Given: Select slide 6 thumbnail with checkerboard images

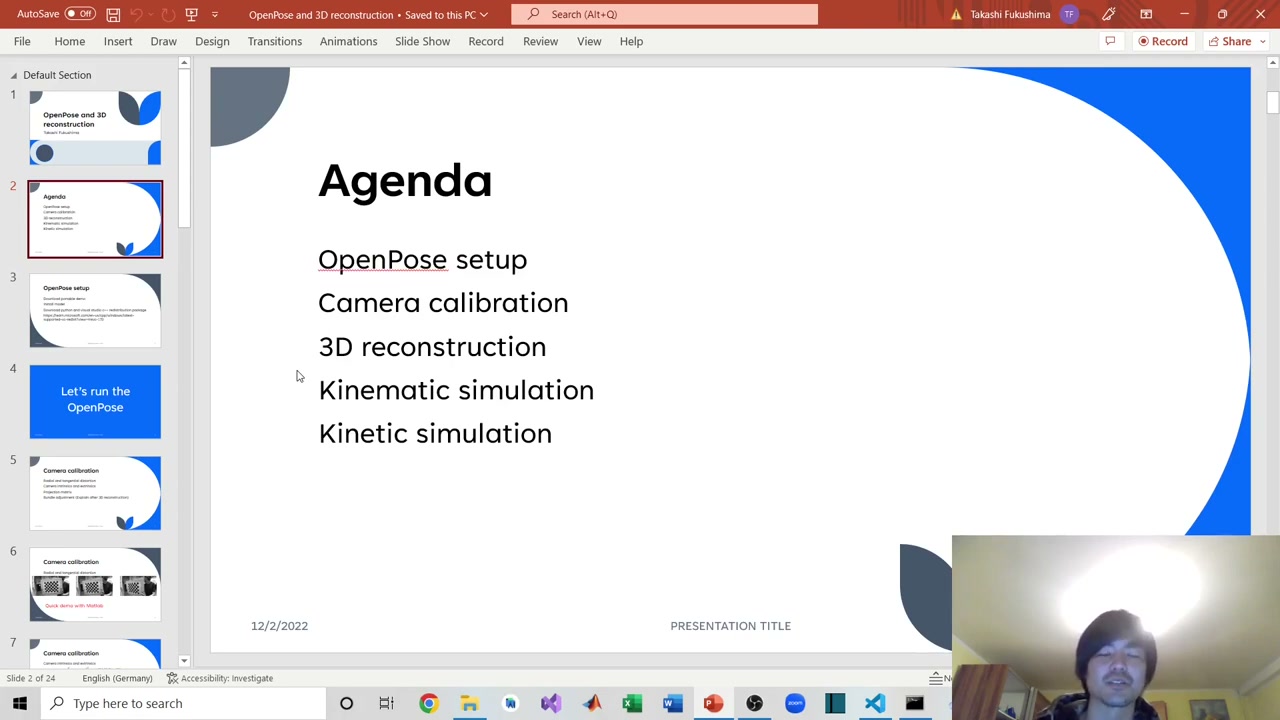Looking at the screenshot, I should (95, 585).
